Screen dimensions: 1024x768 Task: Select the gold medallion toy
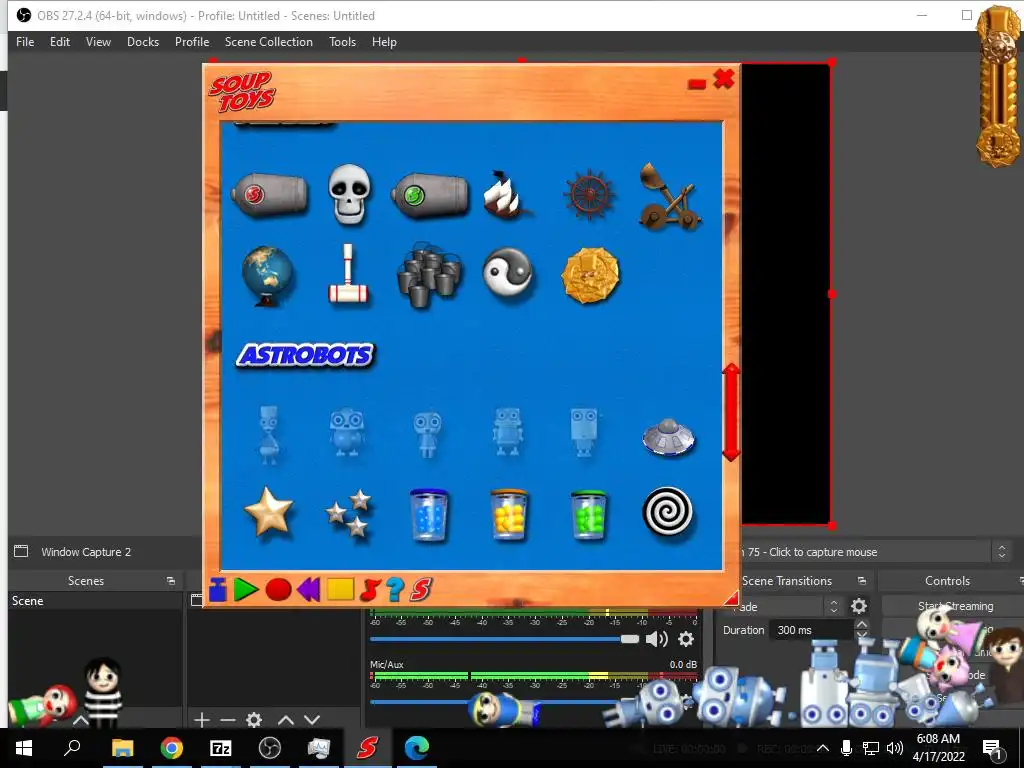tap(590, 275)
